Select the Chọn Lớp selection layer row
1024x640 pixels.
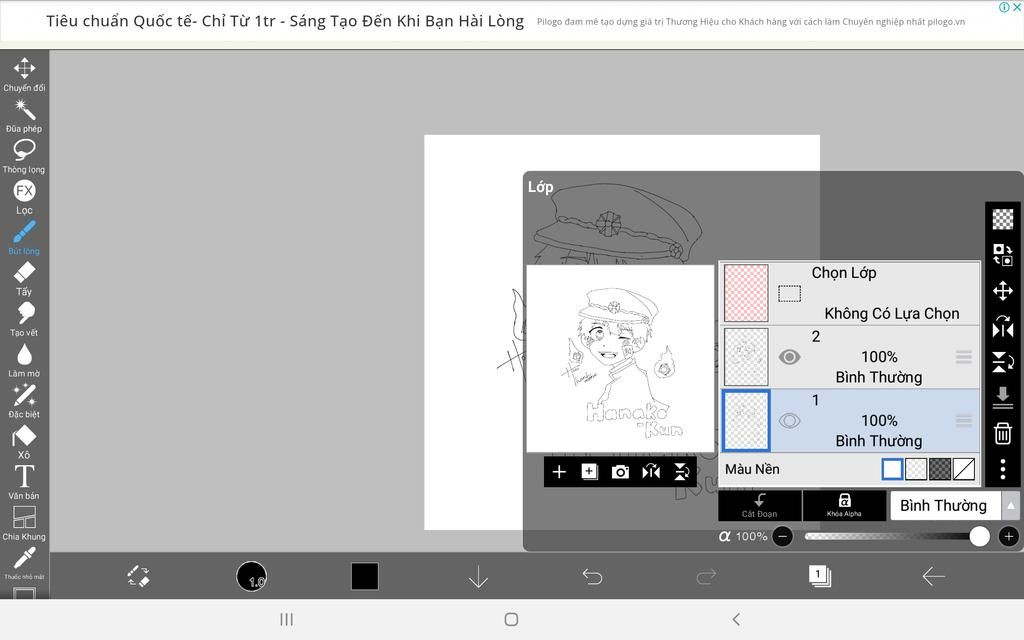pos(850,293)
